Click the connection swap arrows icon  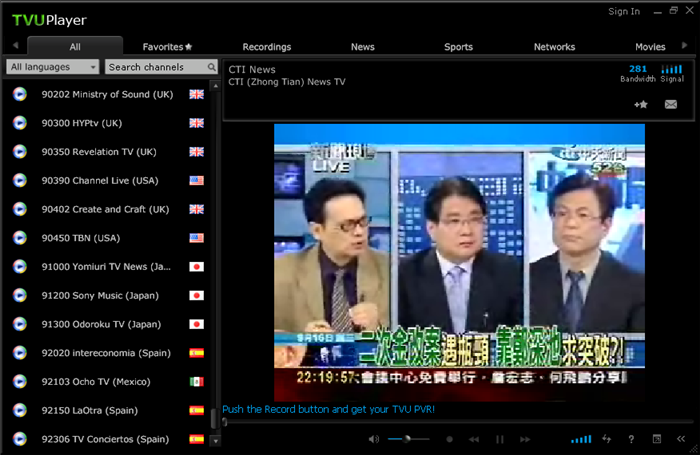(606, 439)
